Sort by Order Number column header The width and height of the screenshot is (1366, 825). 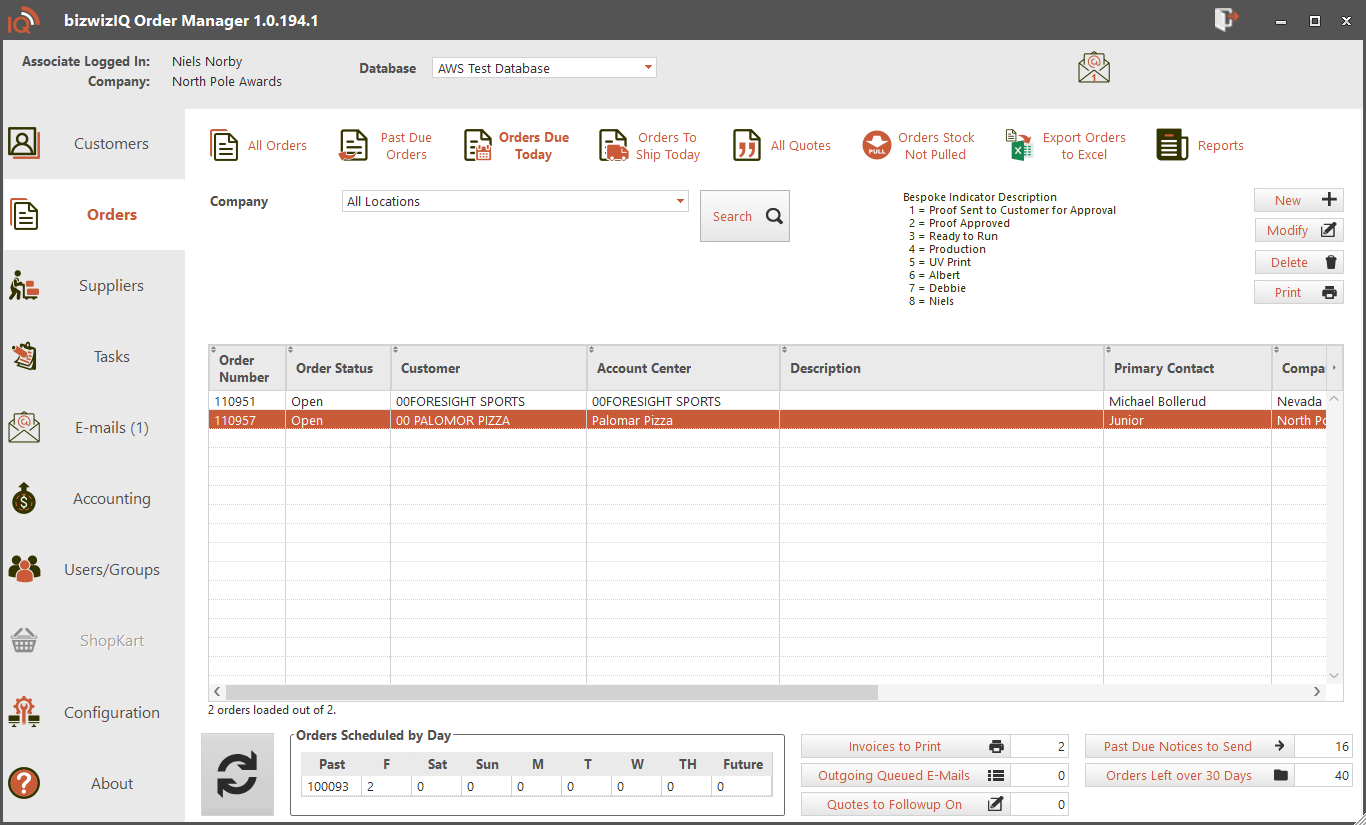(x=245, y=369)
